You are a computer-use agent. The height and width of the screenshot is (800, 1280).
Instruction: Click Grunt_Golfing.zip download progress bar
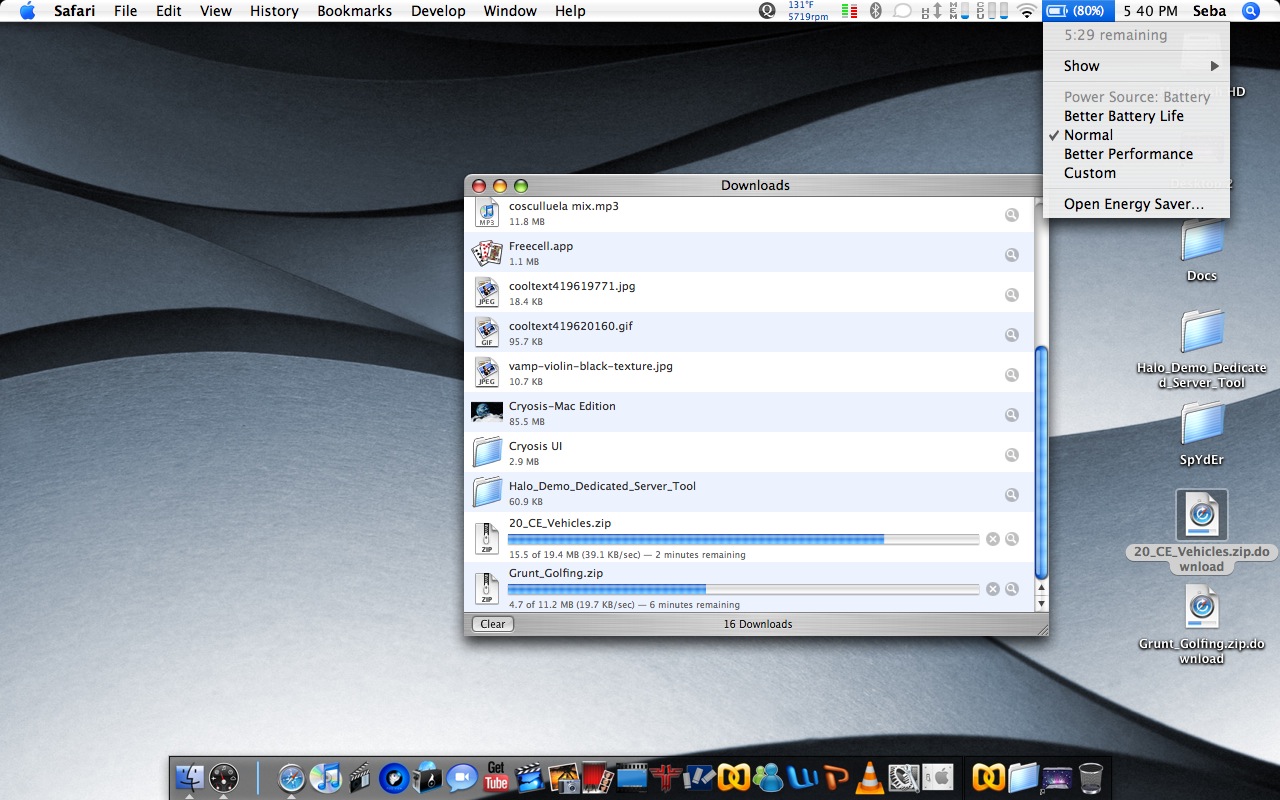click(743, 589)
